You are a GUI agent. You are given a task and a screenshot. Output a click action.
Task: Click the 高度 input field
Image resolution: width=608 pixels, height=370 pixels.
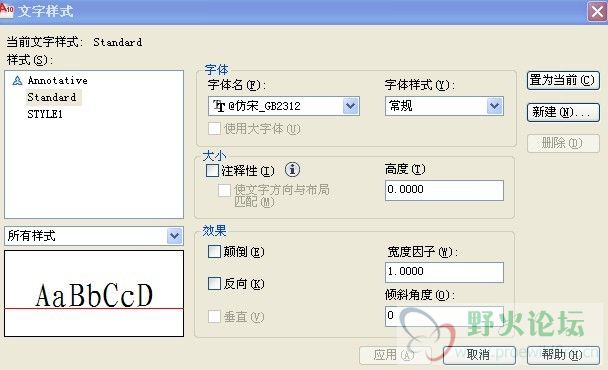[444, 190]
